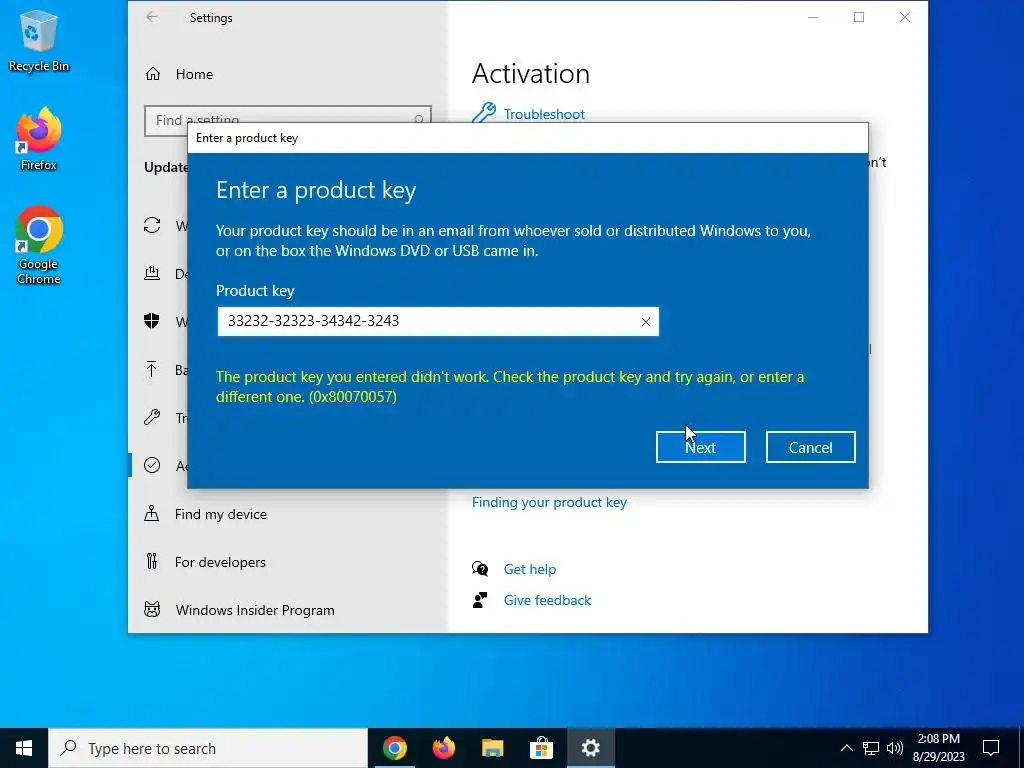The height and width of the screenshot is (768, 1024).
Task: Open the Get help link
Action: click(x=530, y=569)
